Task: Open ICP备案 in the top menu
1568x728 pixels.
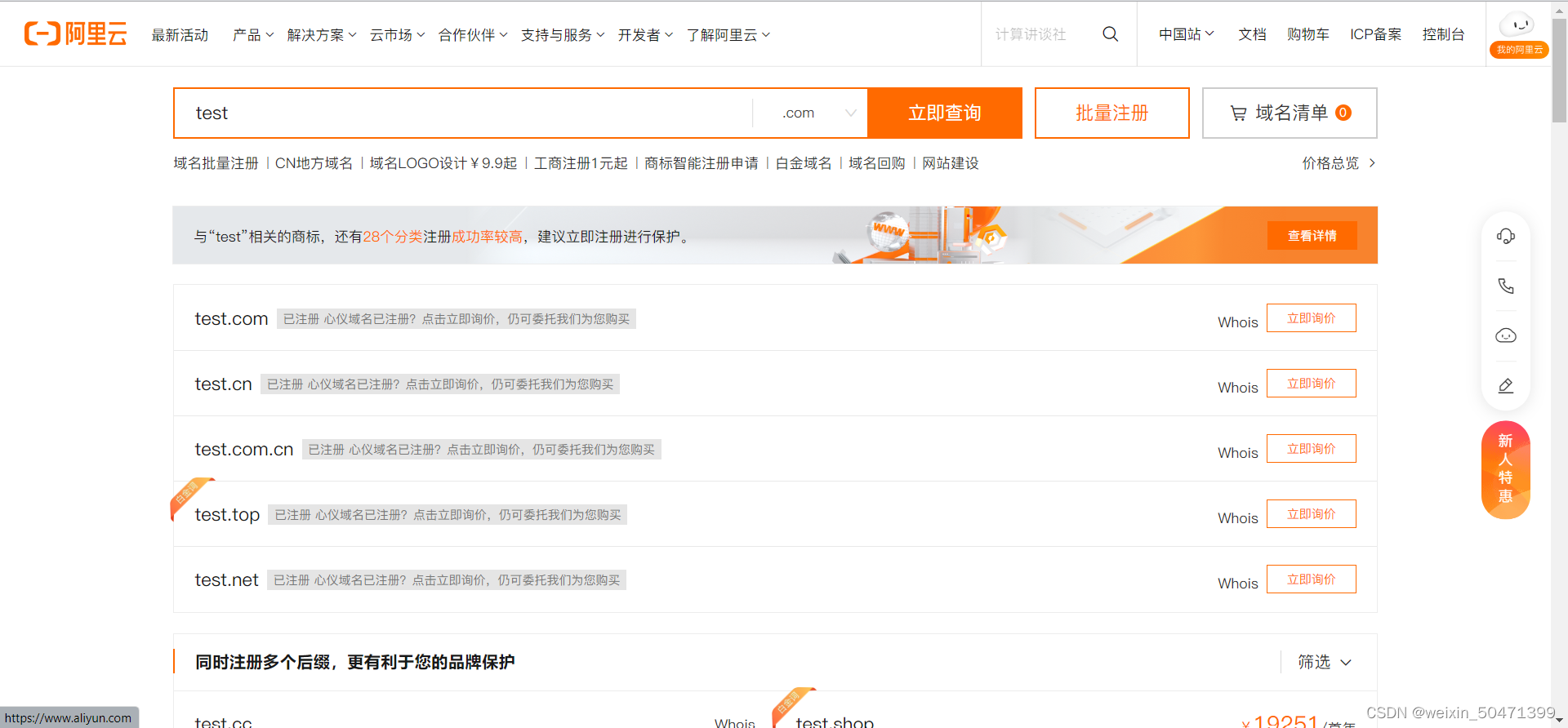Action: 1375,34
